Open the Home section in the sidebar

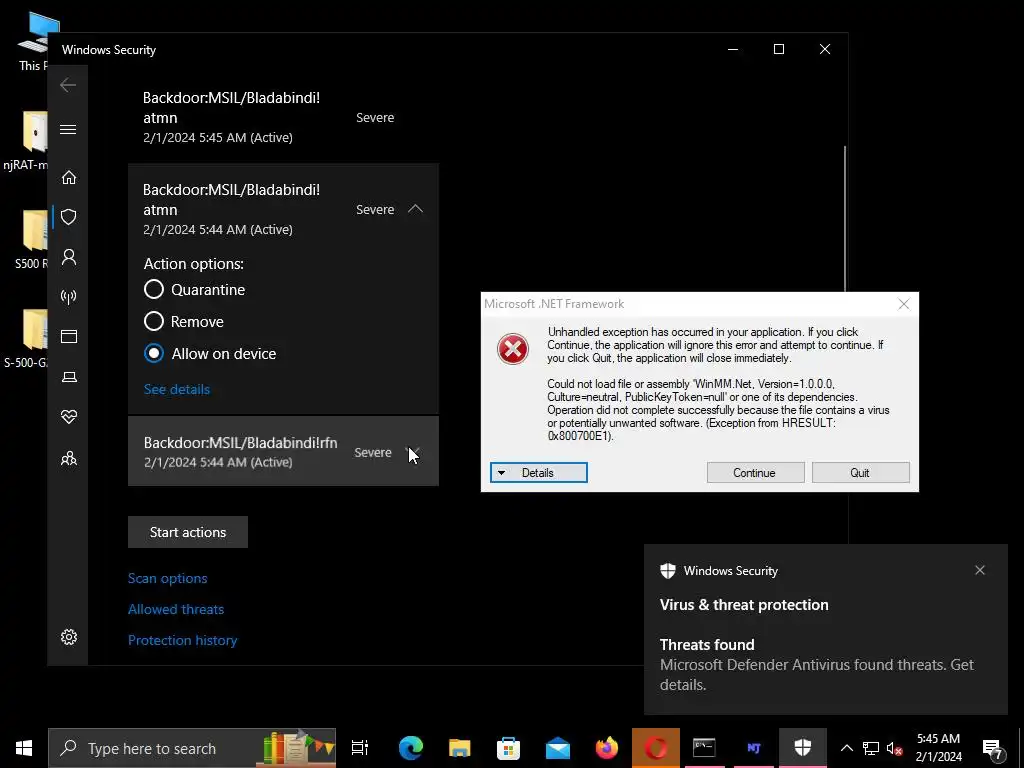point(69,178)
